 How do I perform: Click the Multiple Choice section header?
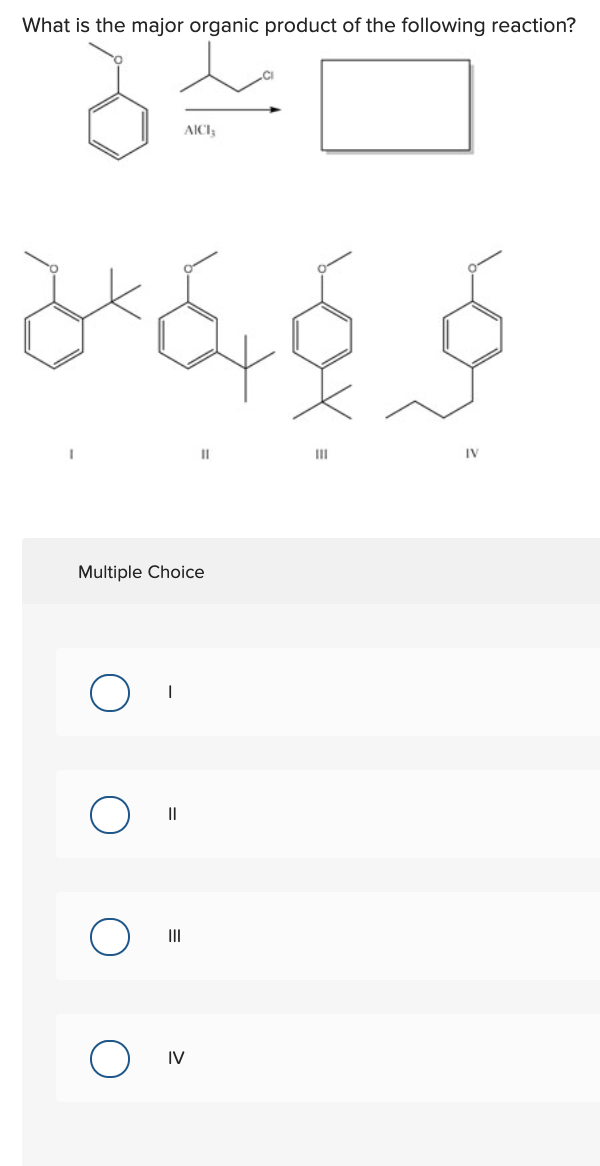pos(142,572)
